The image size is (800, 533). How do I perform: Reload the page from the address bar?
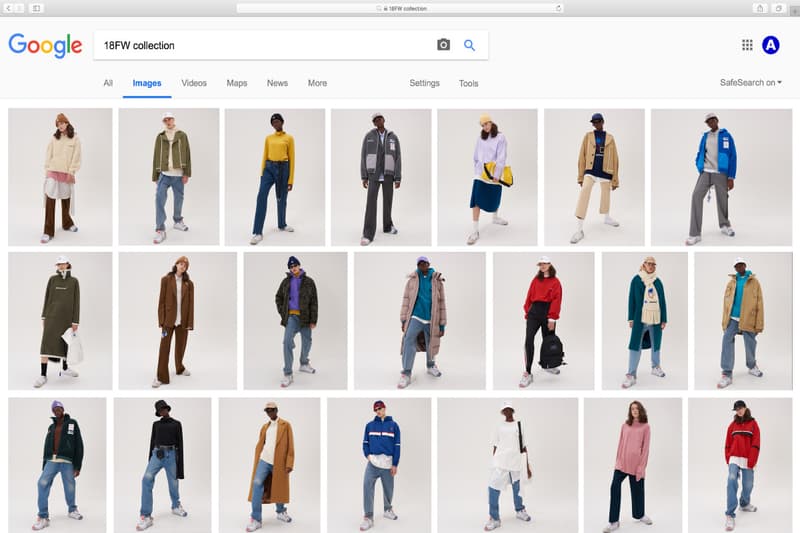(x=558, y=8)
